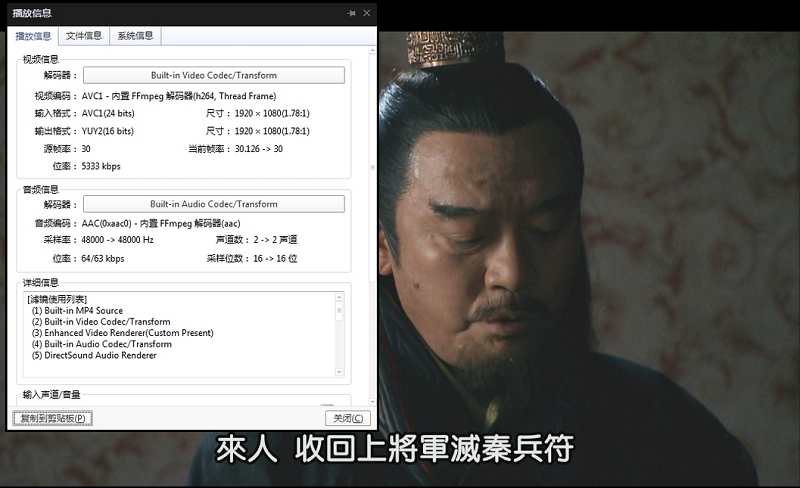Open the 文件信息 tab
This screenshot has width=800, height=488.
[x=84, y=36]
